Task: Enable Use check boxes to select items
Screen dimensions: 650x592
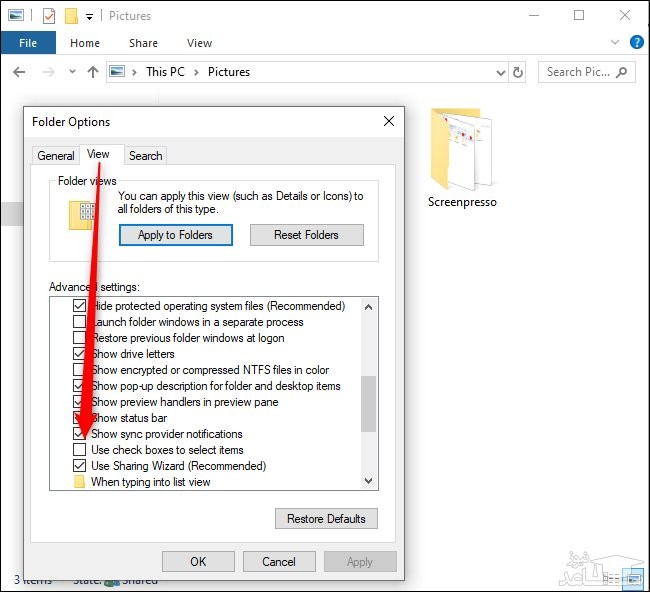Action: 80,450
